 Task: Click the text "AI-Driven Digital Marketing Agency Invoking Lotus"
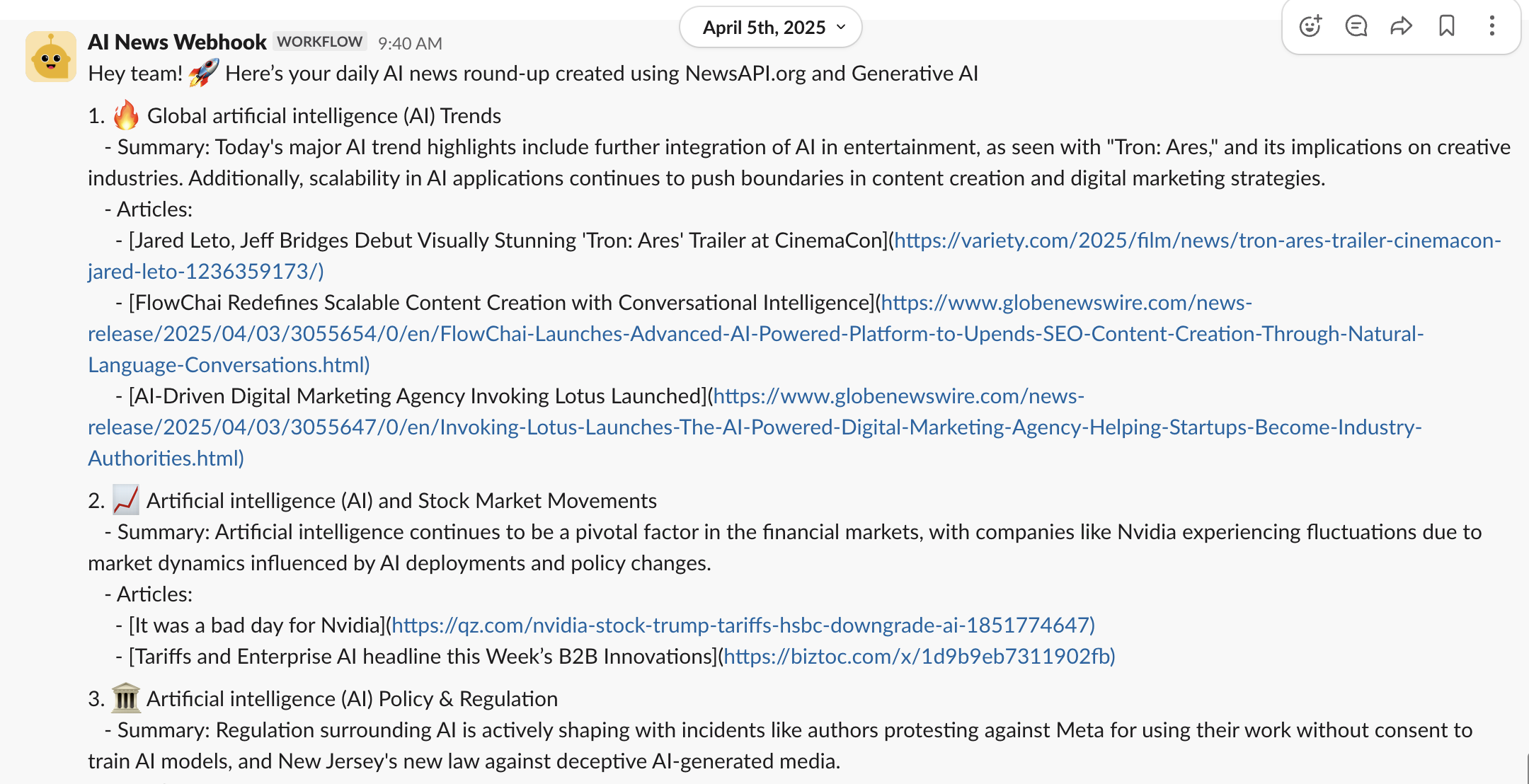(370, 396)
